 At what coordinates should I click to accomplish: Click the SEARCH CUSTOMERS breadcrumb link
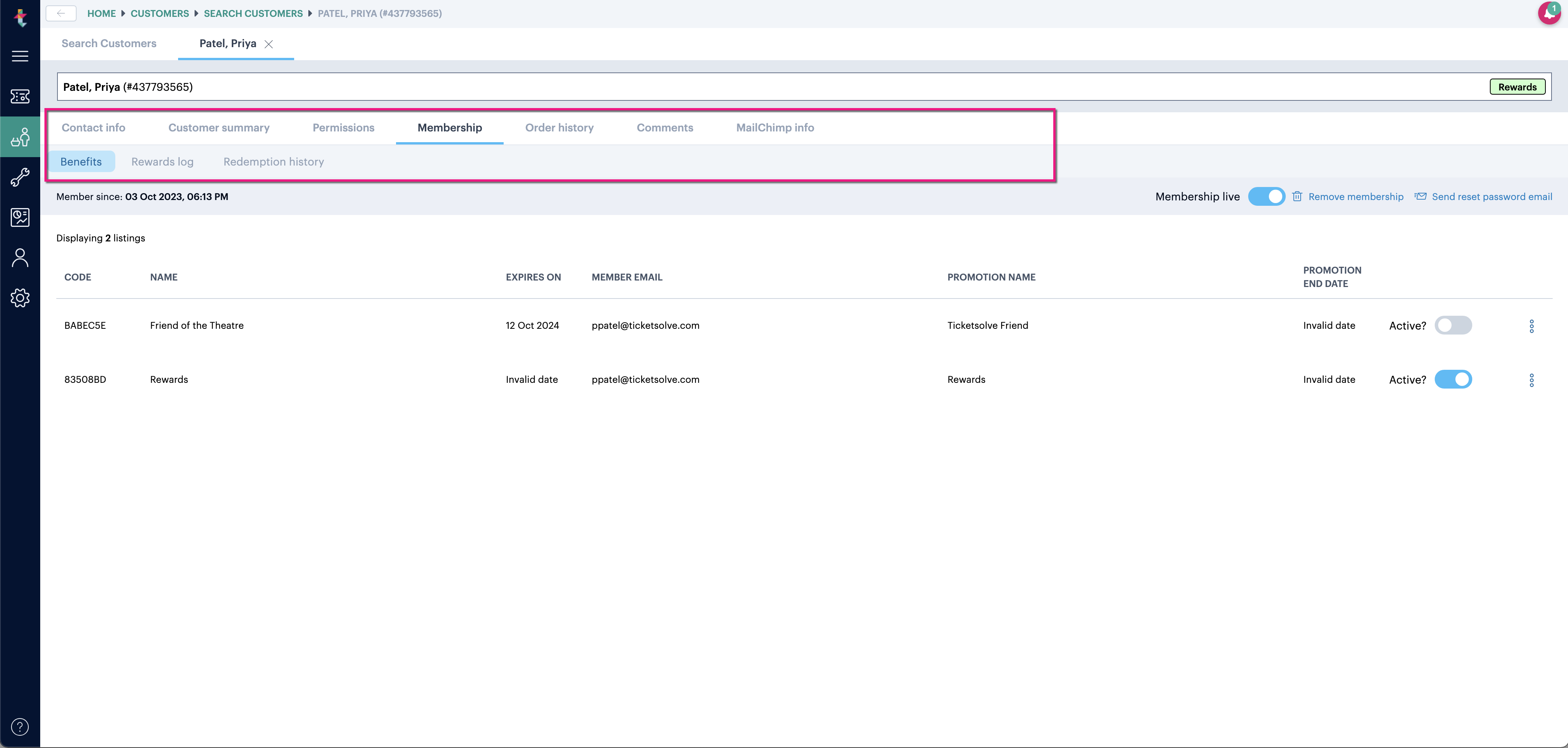(253, 13)
